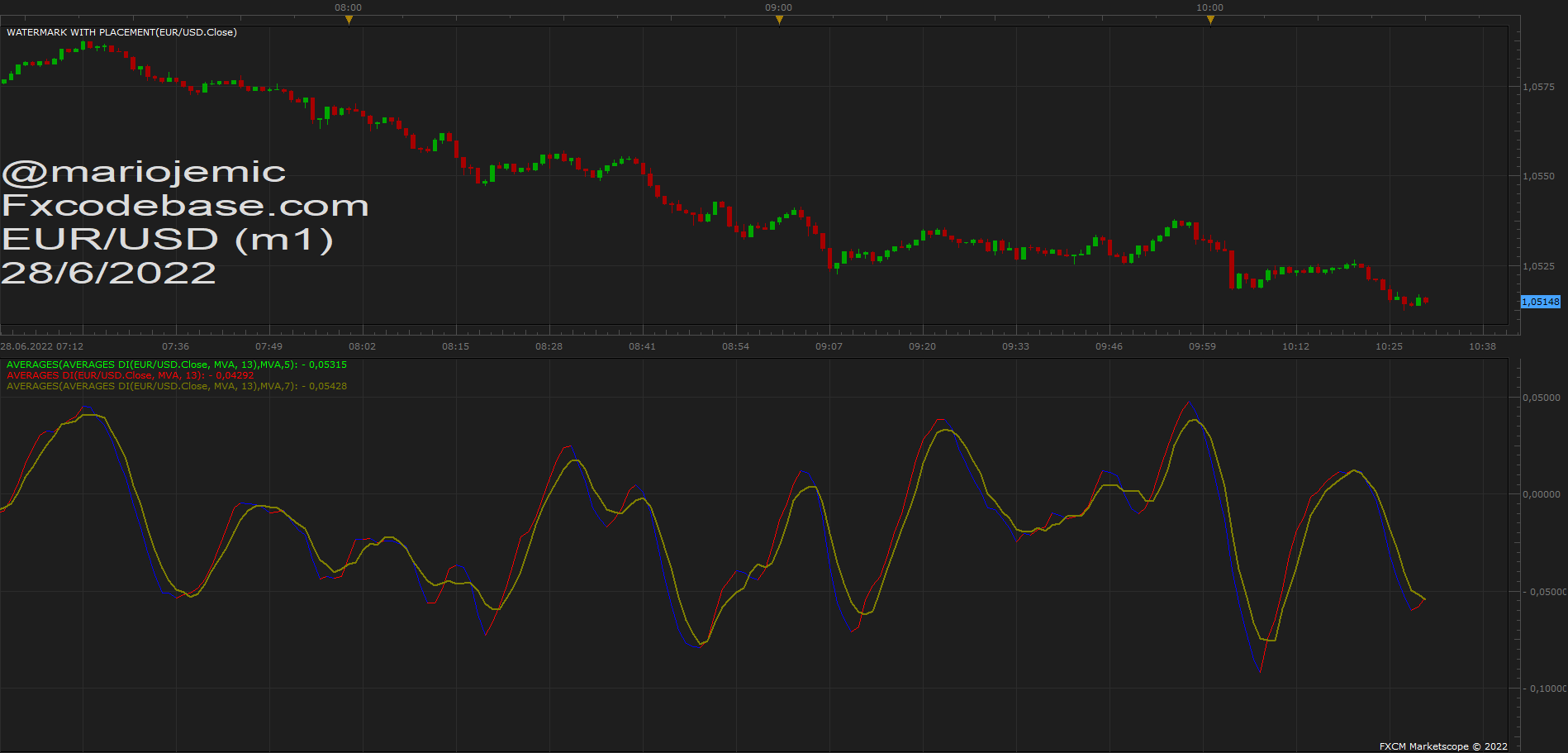
Task: Click the 10:00 hour marker triangle
Action: coord(1210,20)
